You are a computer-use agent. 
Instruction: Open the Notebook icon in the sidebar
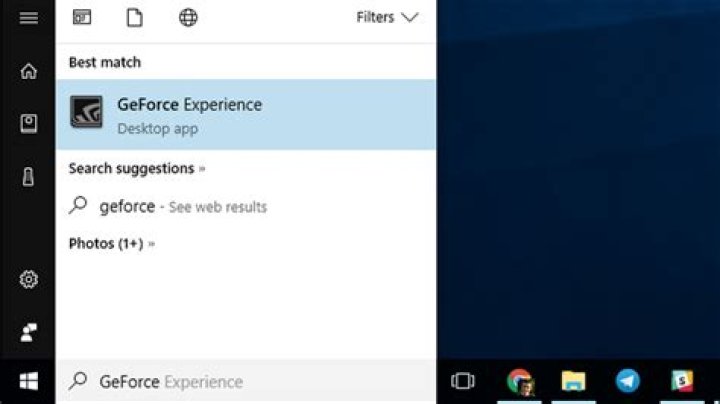tap(28, 123)
